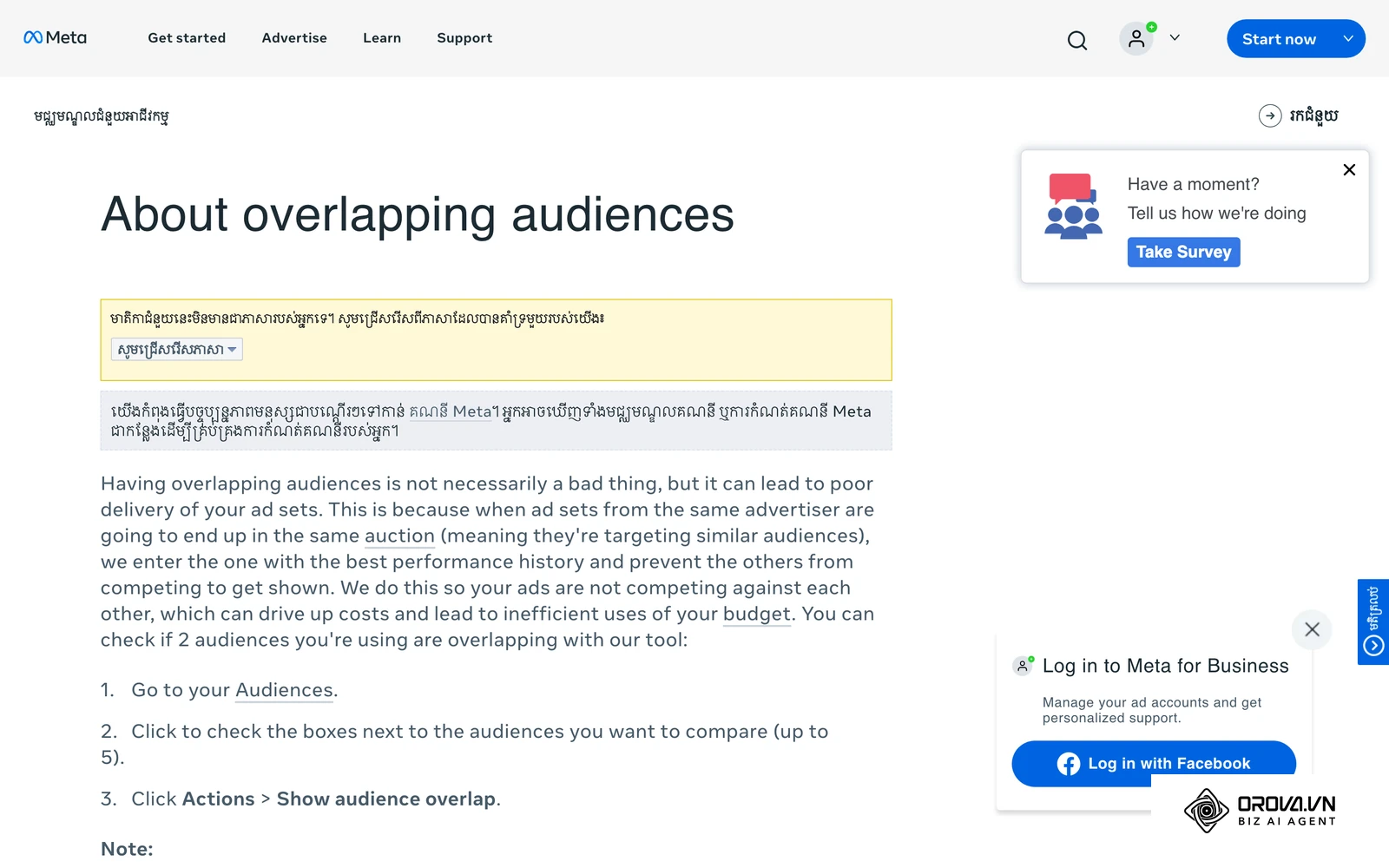Open the Get started menu

[187, 37]
